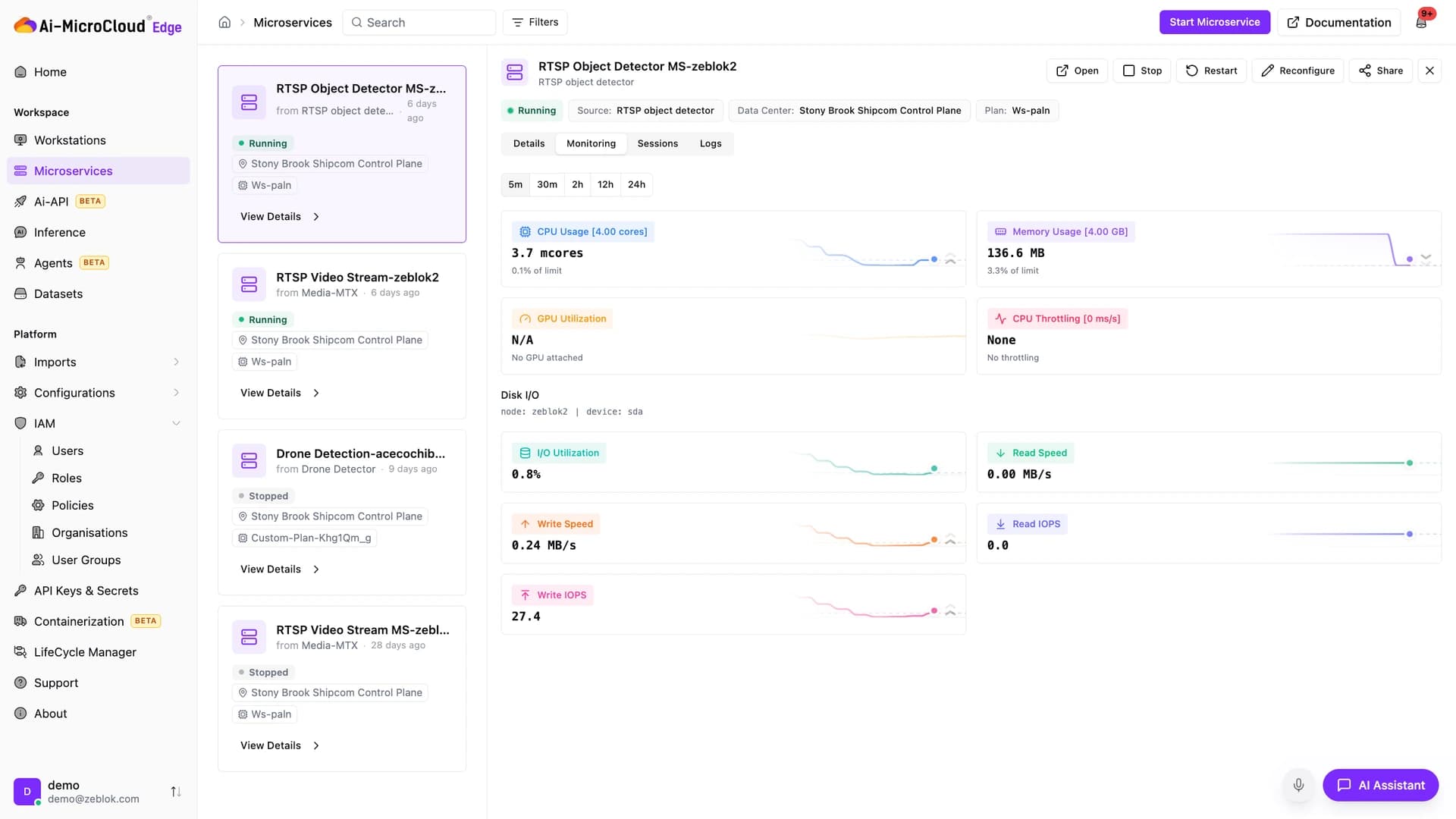View Details of Drone Detection card
The image size is (1456, 819).
[x=280, y=570]
